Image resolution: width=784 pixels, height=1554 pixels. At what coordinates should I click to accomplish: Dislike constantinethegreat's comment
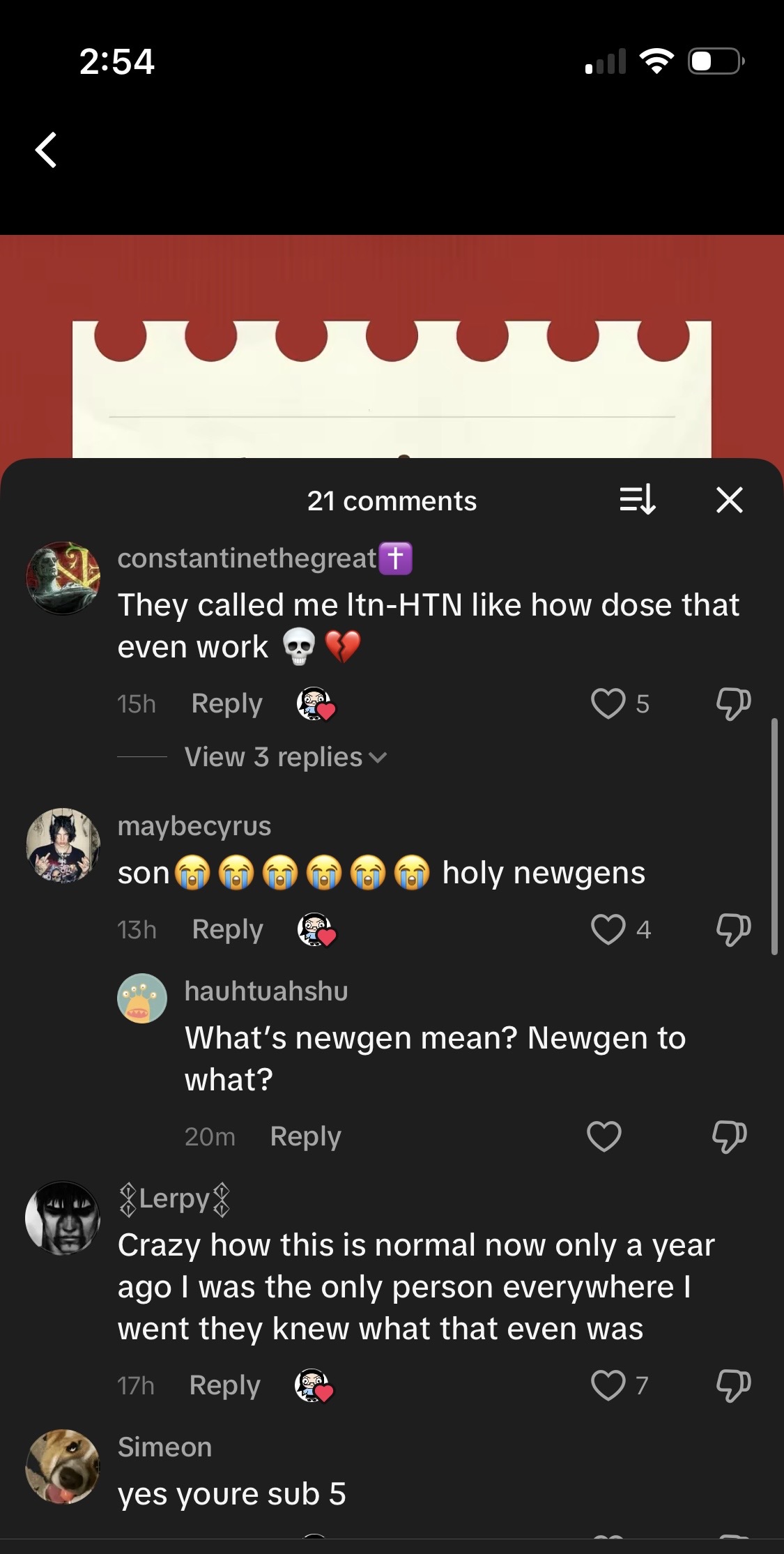(x=733, y=703)
